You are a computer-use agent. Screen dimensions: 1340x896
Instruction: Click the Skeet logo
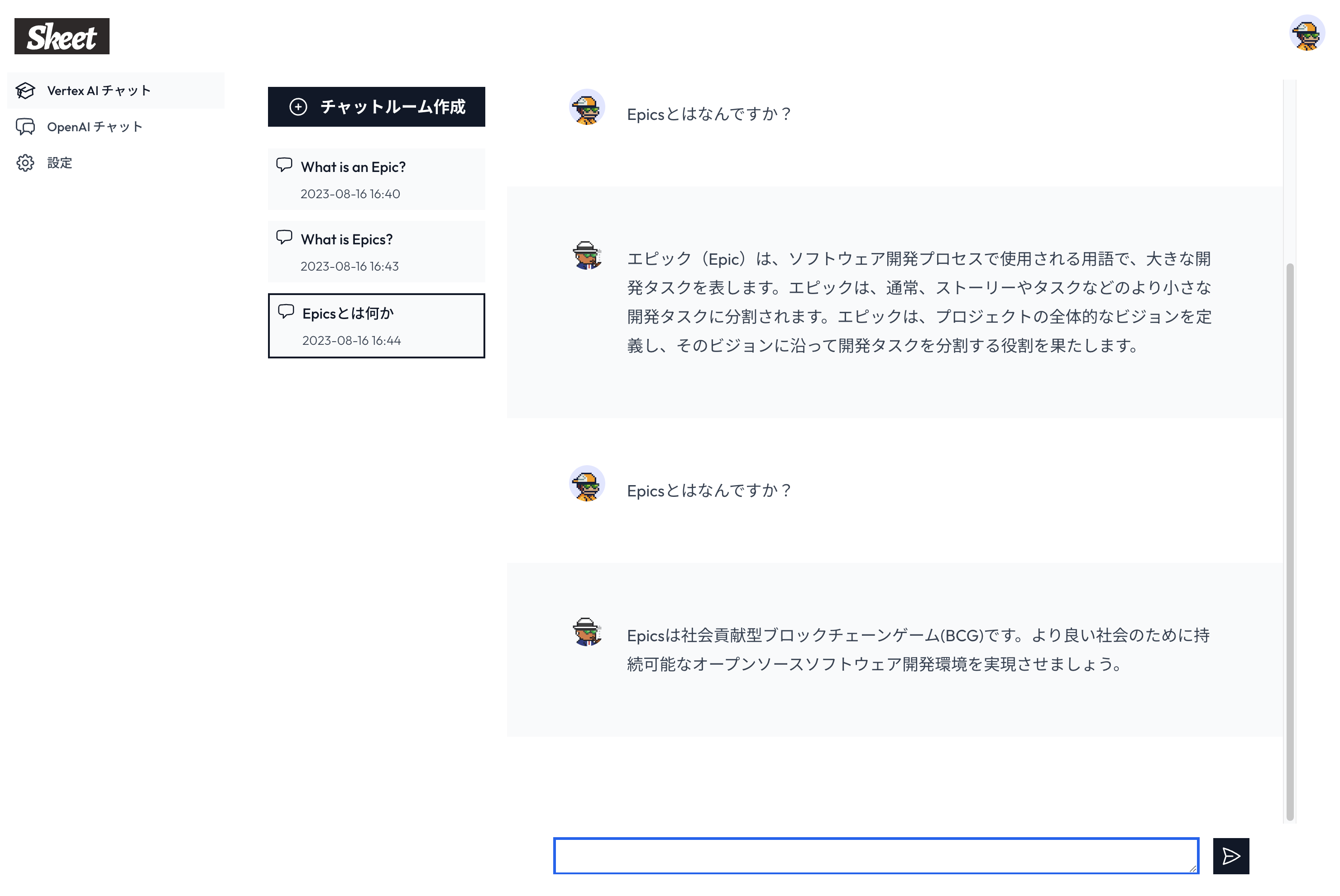(x=61, y=37)
